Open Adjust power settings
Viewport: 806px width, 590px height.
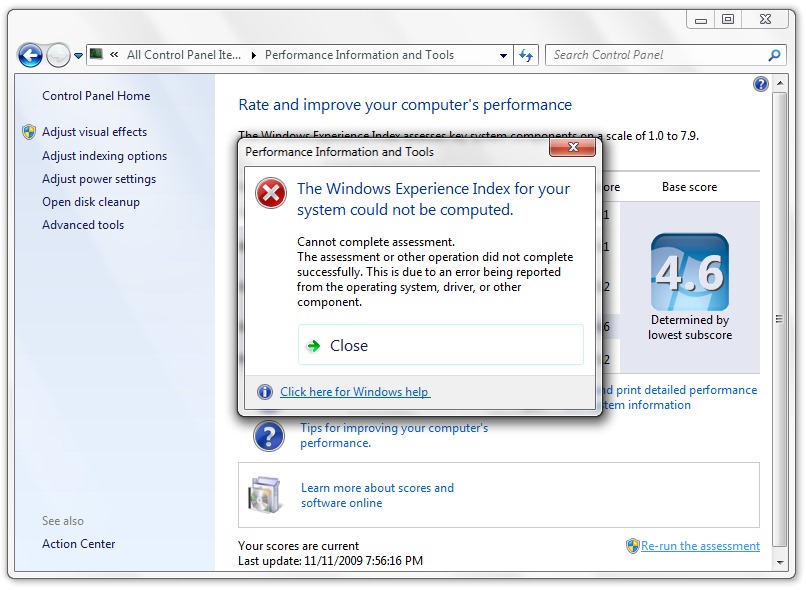(x=99, y=179)
